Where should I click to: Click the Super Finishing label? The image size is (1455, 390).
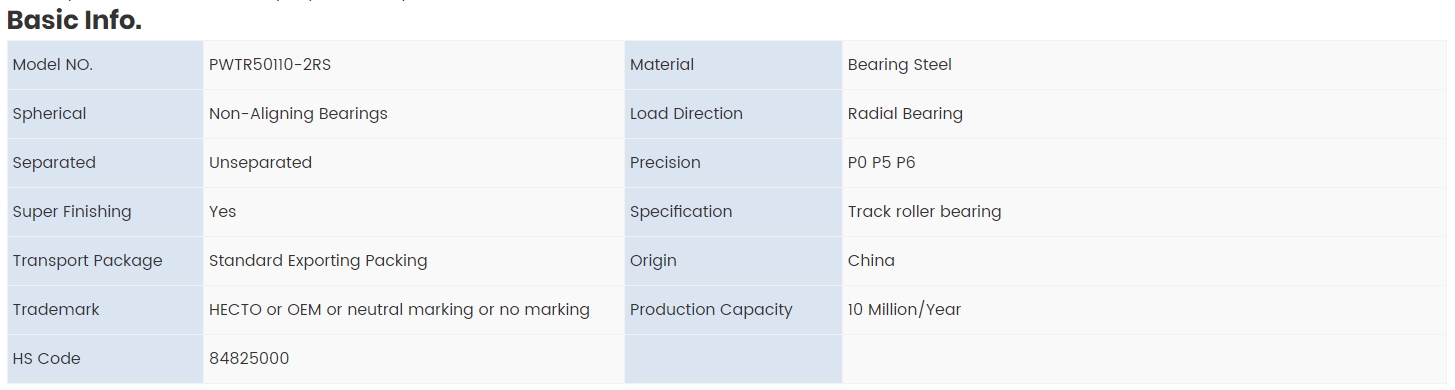tap(72, 212)
